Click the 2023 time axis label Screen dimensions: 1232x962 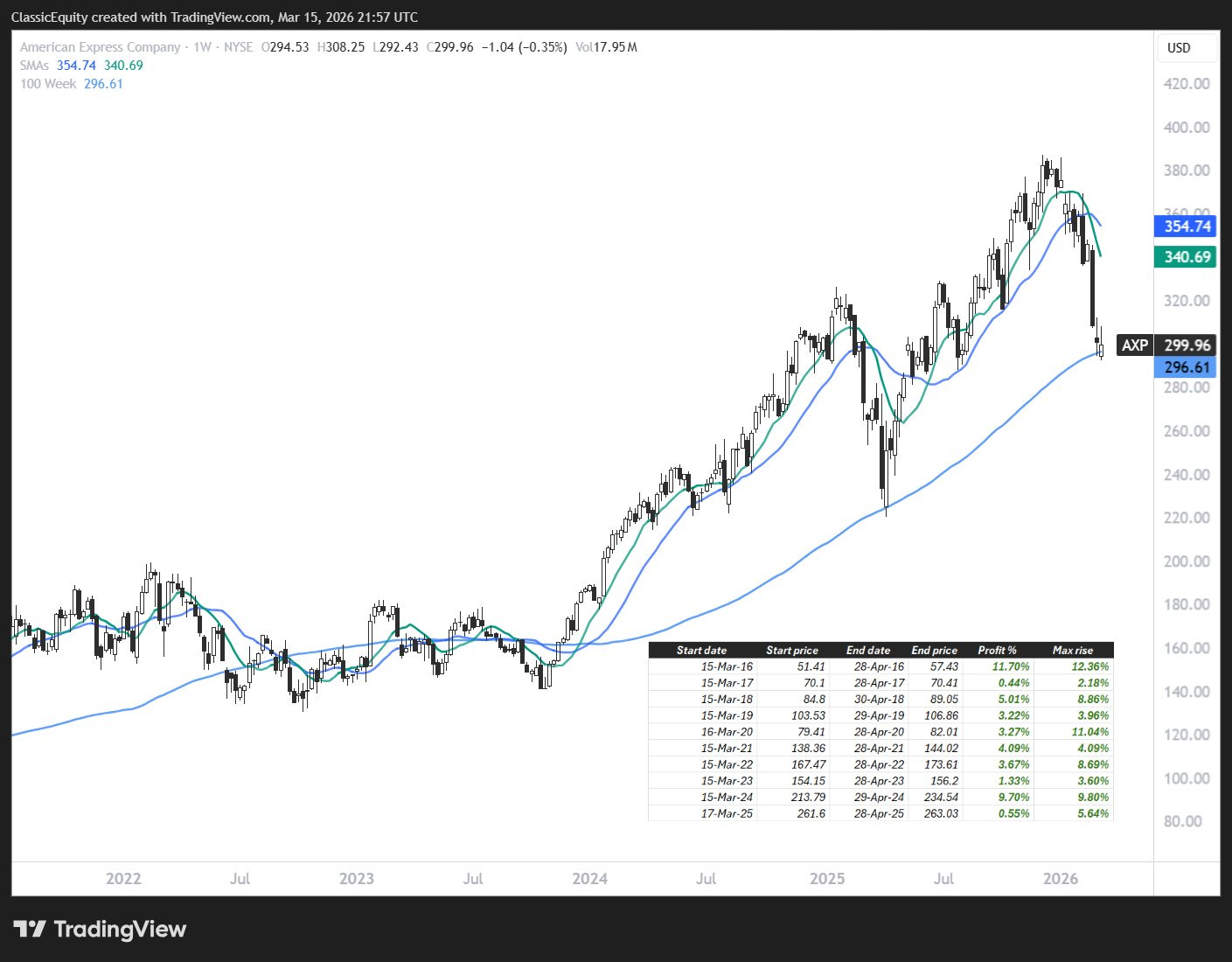pyautogui.click(x=356, y=879)
